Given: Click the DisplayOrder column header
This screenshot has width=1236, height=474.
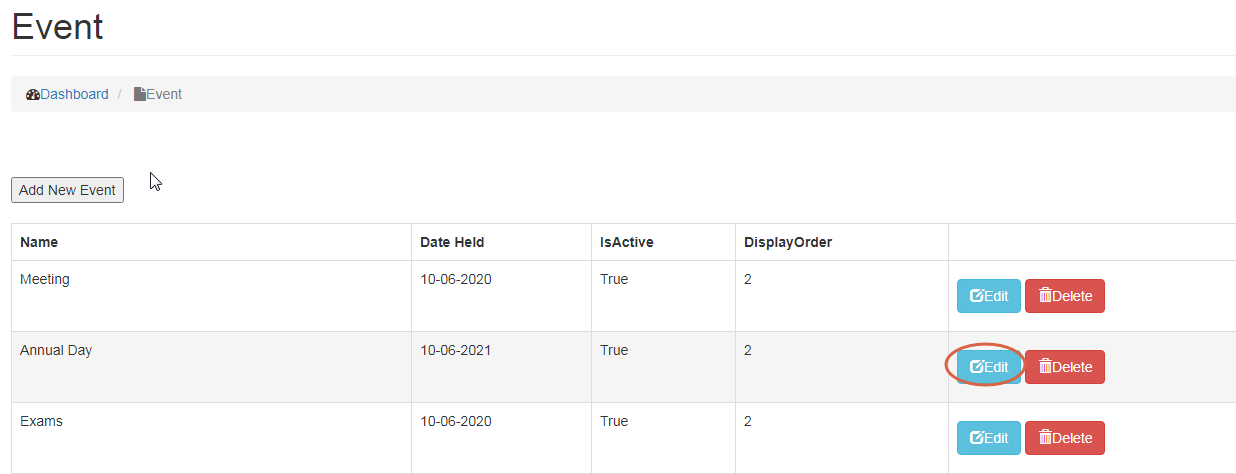Looking at the screenshot, I should click(788, 242).
